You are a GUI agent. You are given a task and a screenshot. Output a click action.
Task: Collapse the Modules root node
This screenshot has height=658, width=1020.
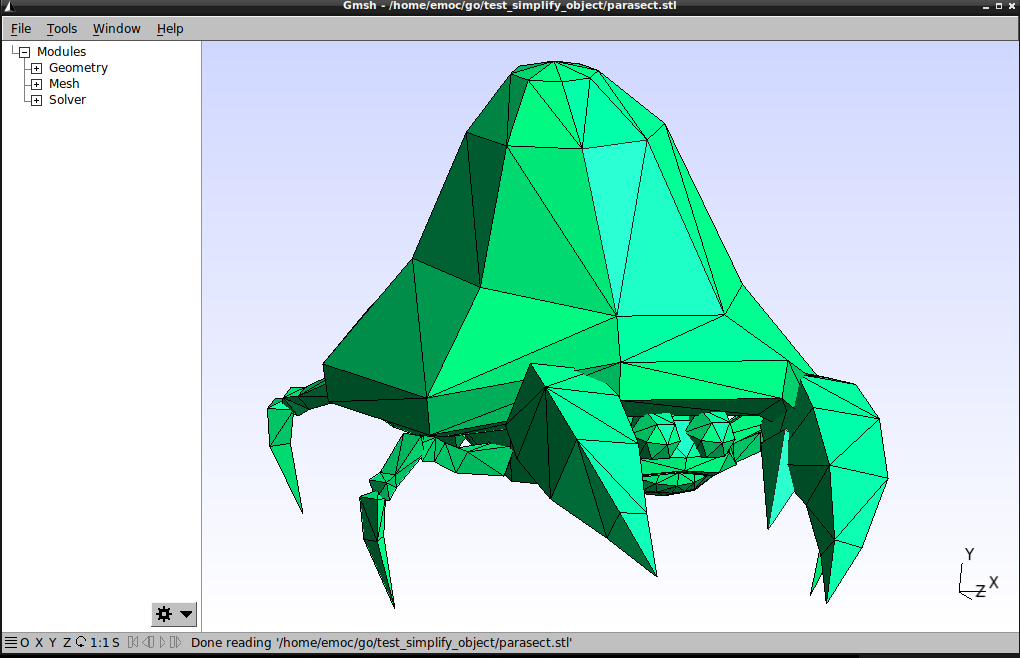click(x=24, y=52)
